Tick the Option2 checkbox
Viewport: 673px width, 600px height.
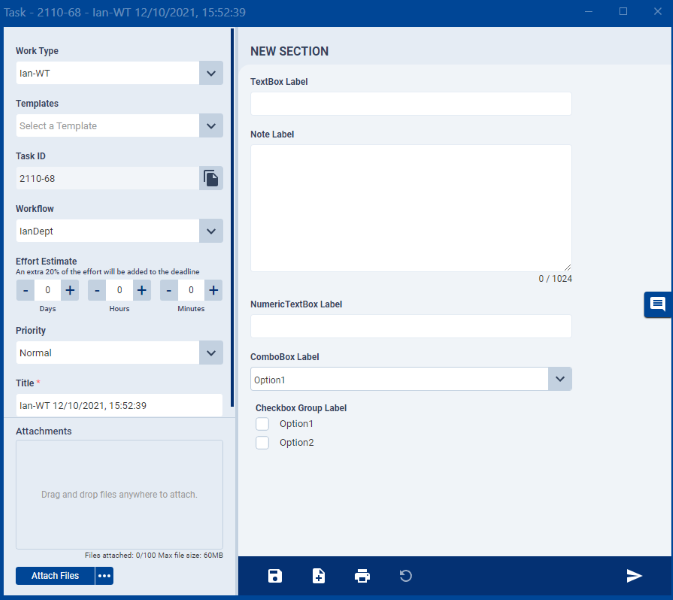point(262,442)
